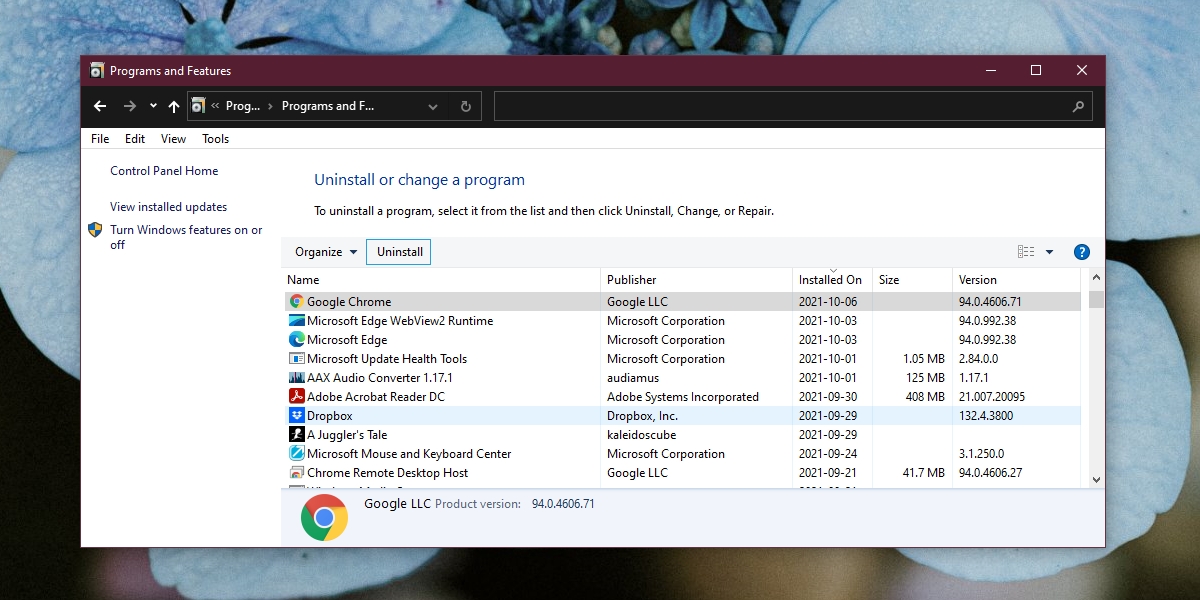This screenshot has height=600, width=1200.
Task: Open the File menu
Action: click(x=100, y=139)
